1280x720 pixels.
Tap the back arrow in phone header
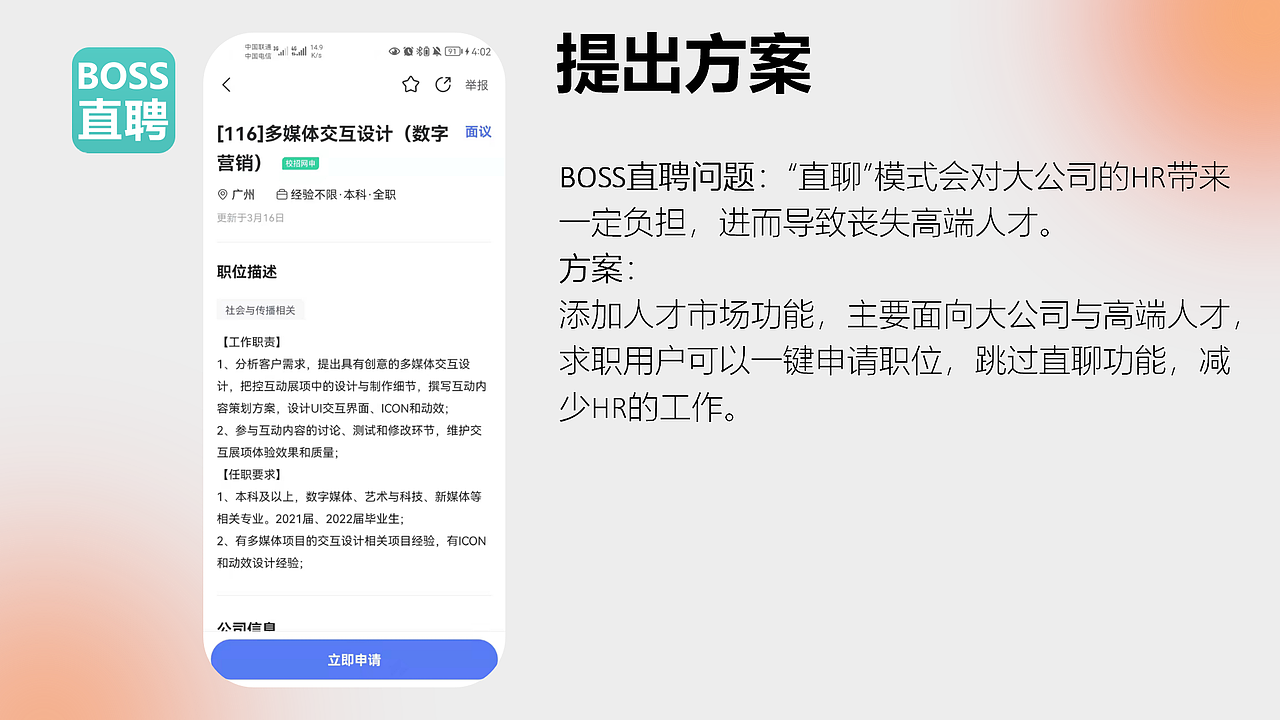tap(226, 85)
